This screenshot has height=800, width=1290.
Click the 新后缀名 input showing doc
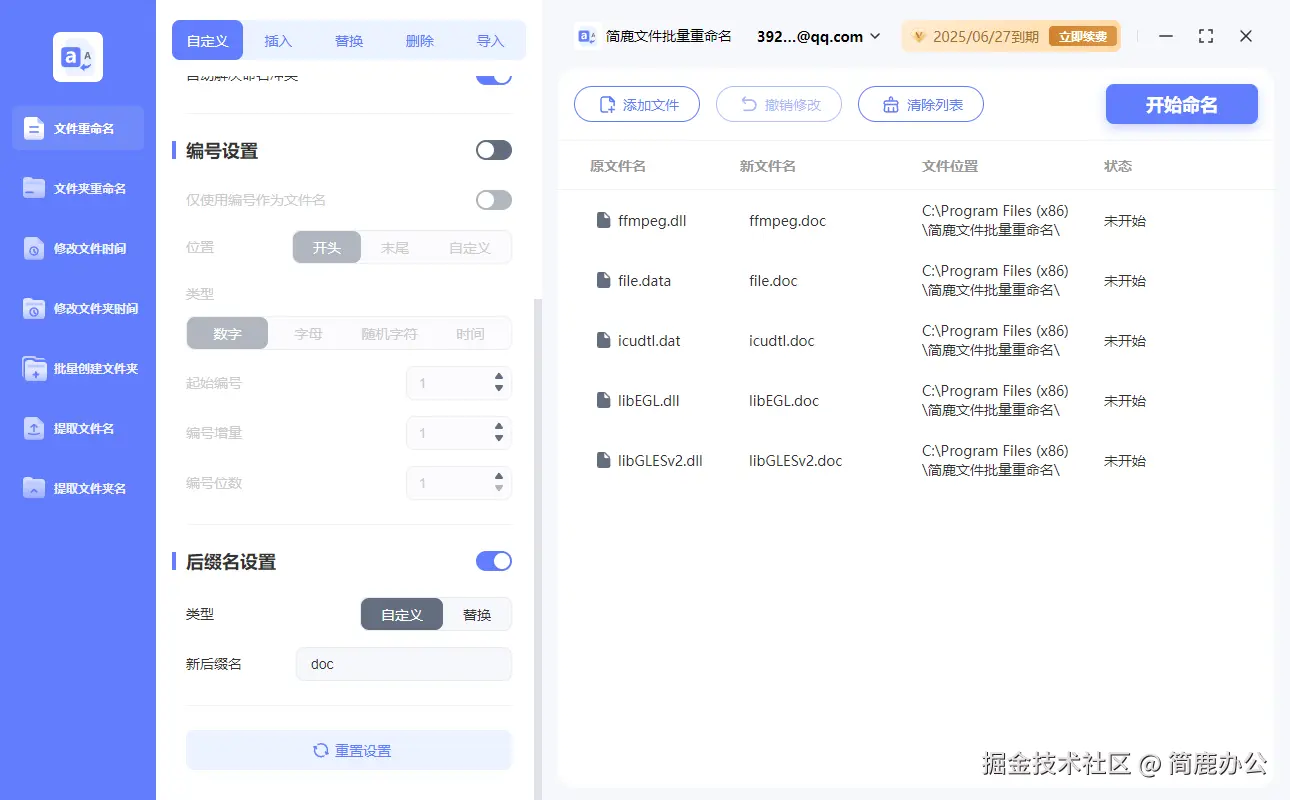click(403, 663)
